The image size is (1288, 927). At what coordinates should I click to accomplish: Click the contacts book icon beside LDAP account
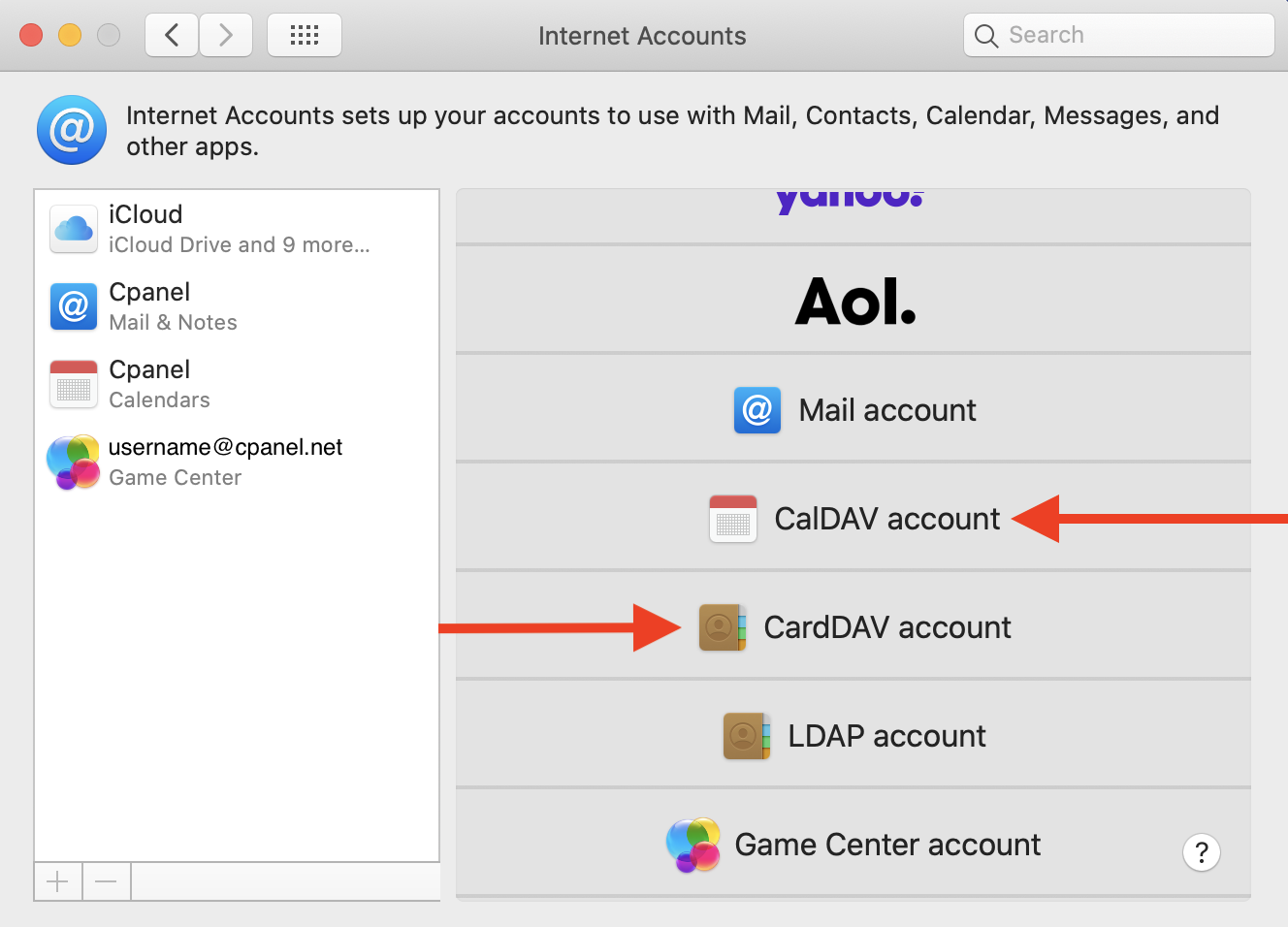click(747, 736)
